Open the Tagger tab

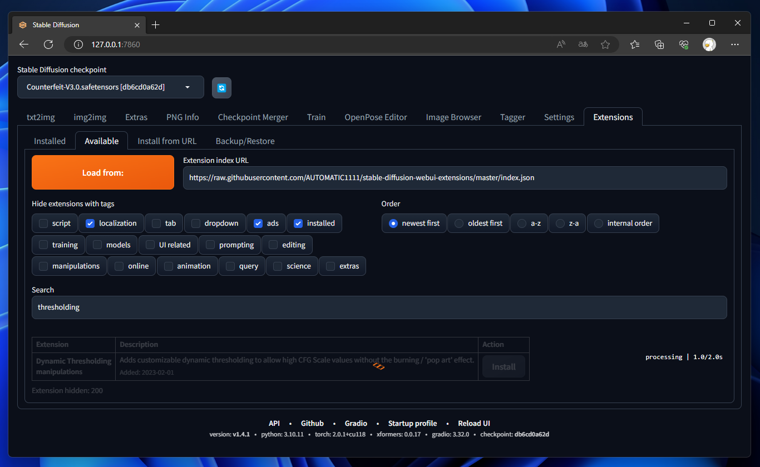512,117
